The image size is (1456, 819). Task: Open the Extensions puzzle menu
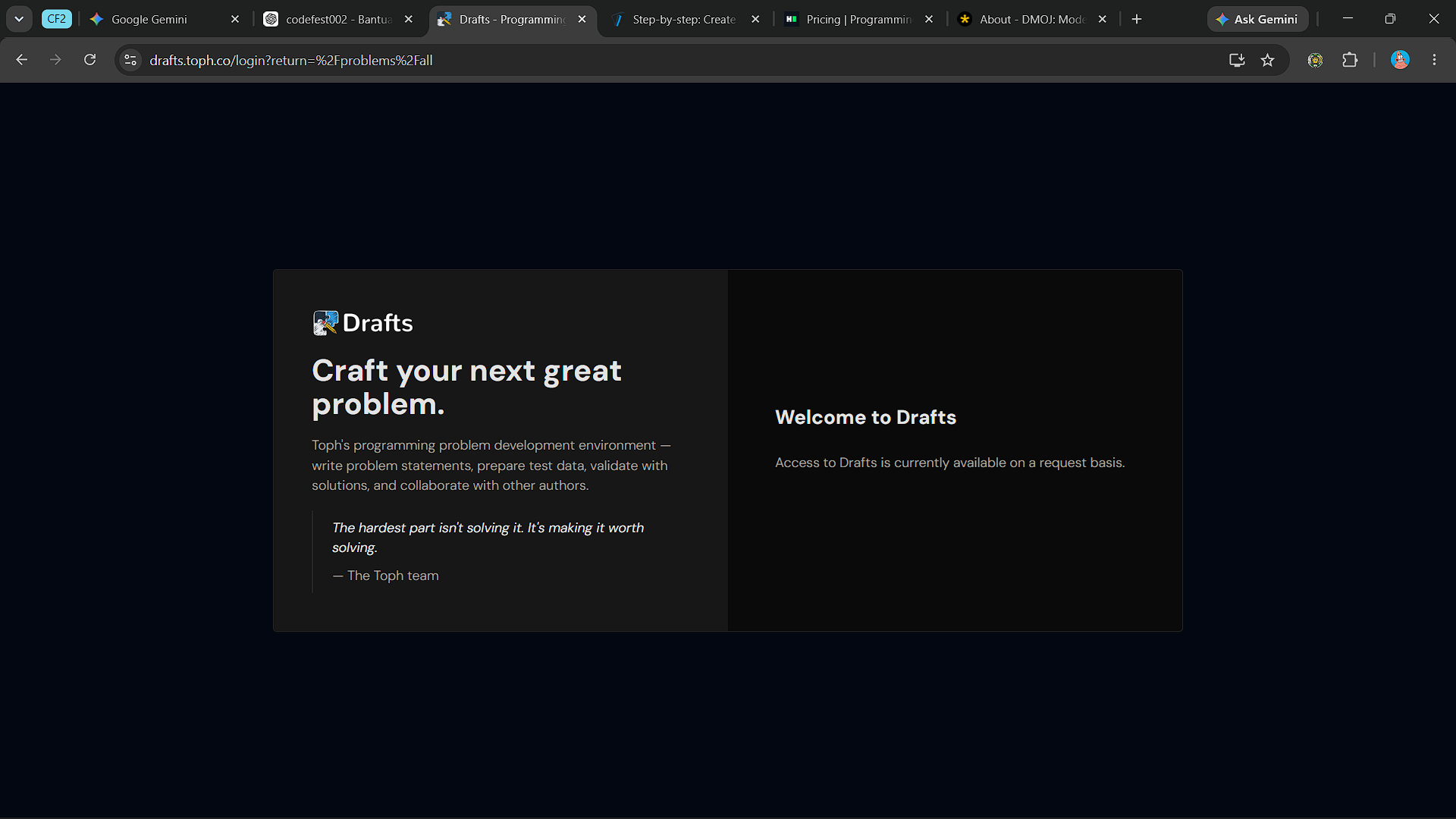[1350, 60]
